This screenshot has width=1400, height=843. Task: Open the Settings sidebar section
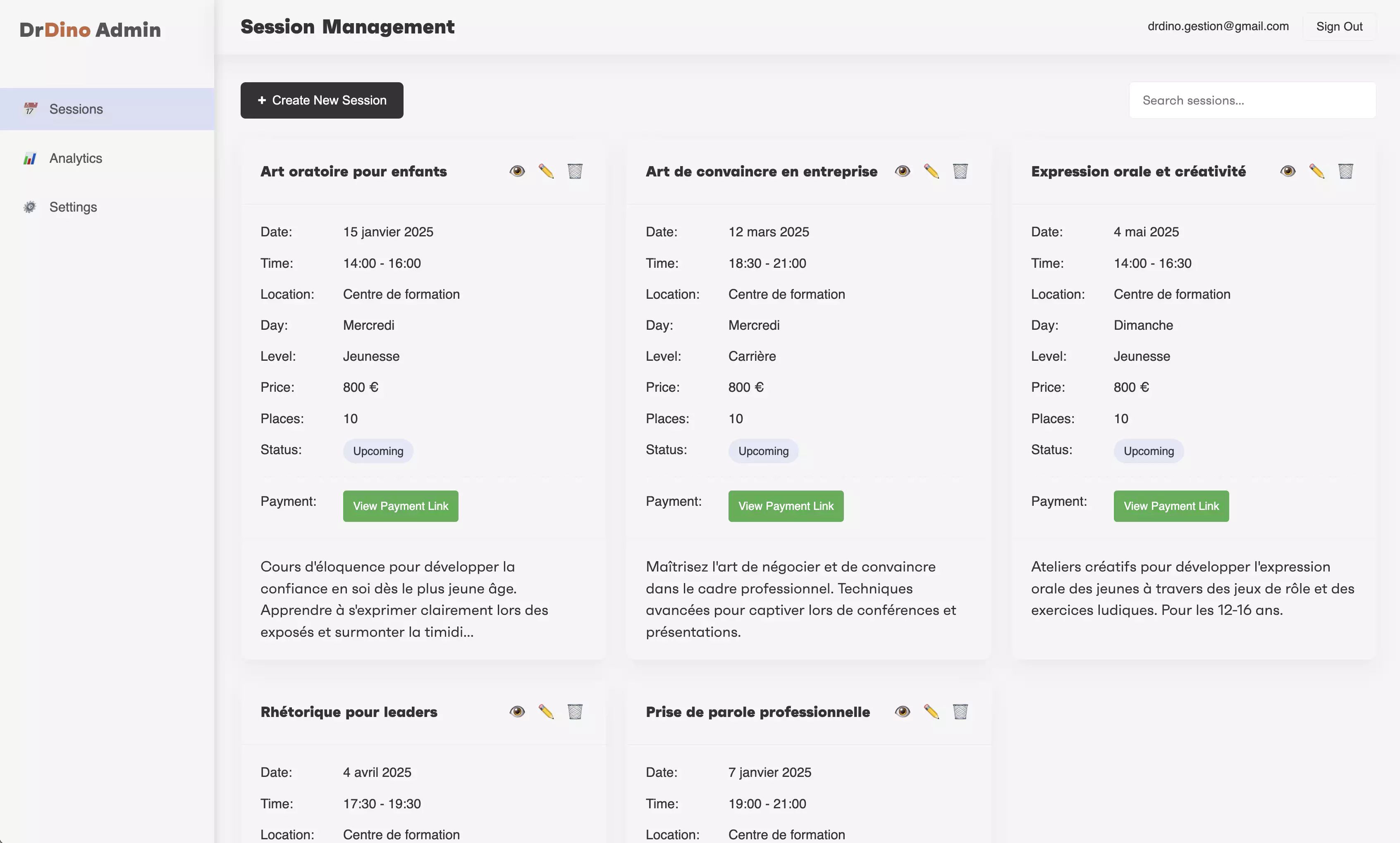(x=73, y=207)
